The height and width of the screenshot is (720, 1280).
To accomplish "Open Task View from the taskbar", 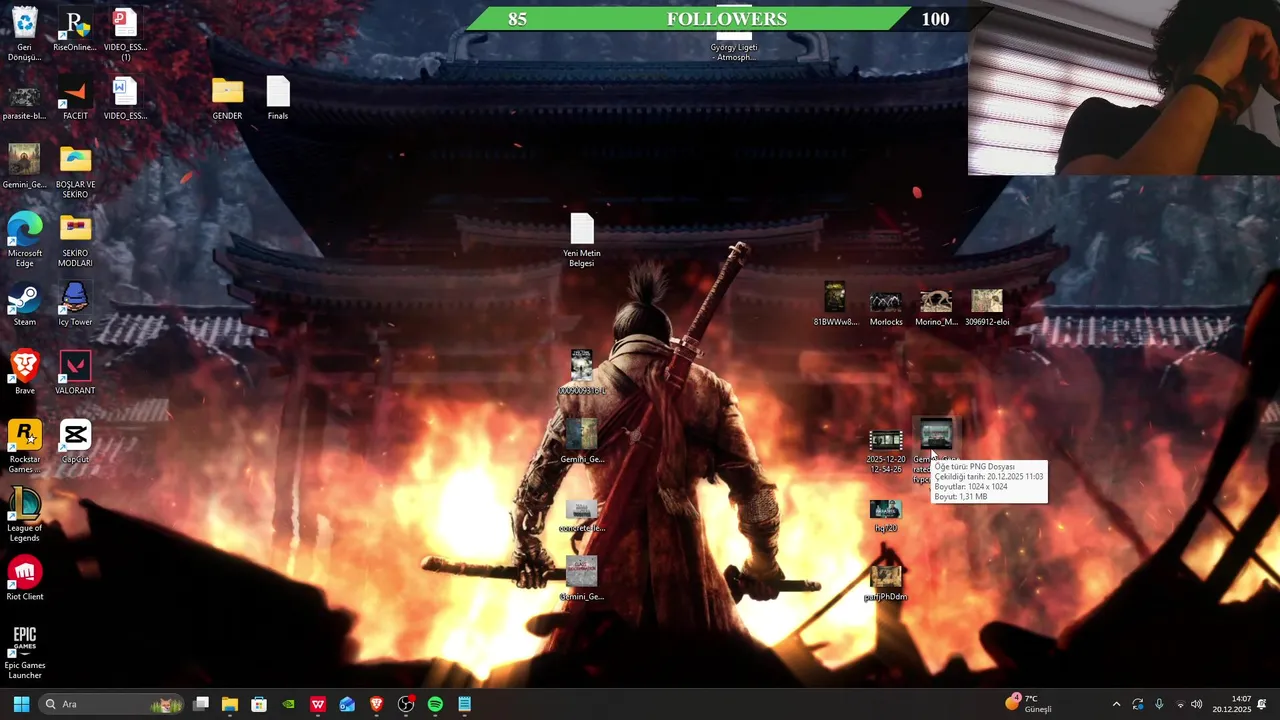I will 201,704.
